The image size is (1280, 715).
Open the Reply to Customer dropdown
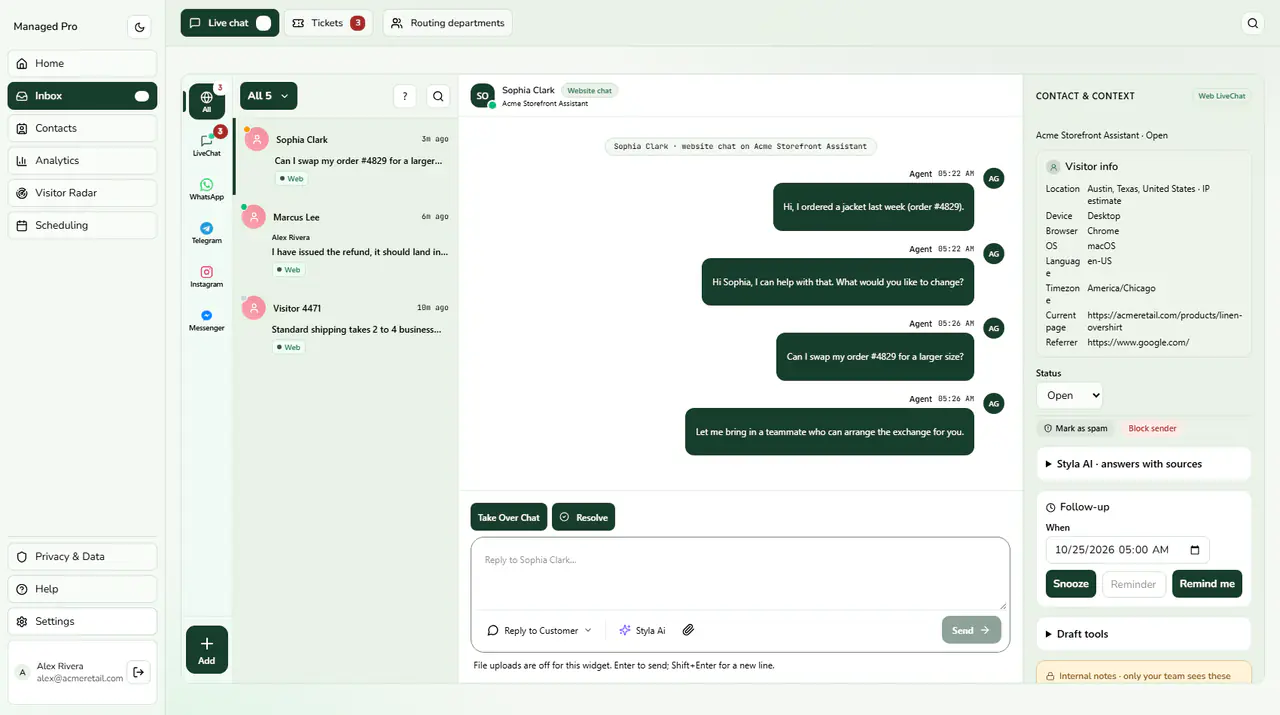(539, 630)
